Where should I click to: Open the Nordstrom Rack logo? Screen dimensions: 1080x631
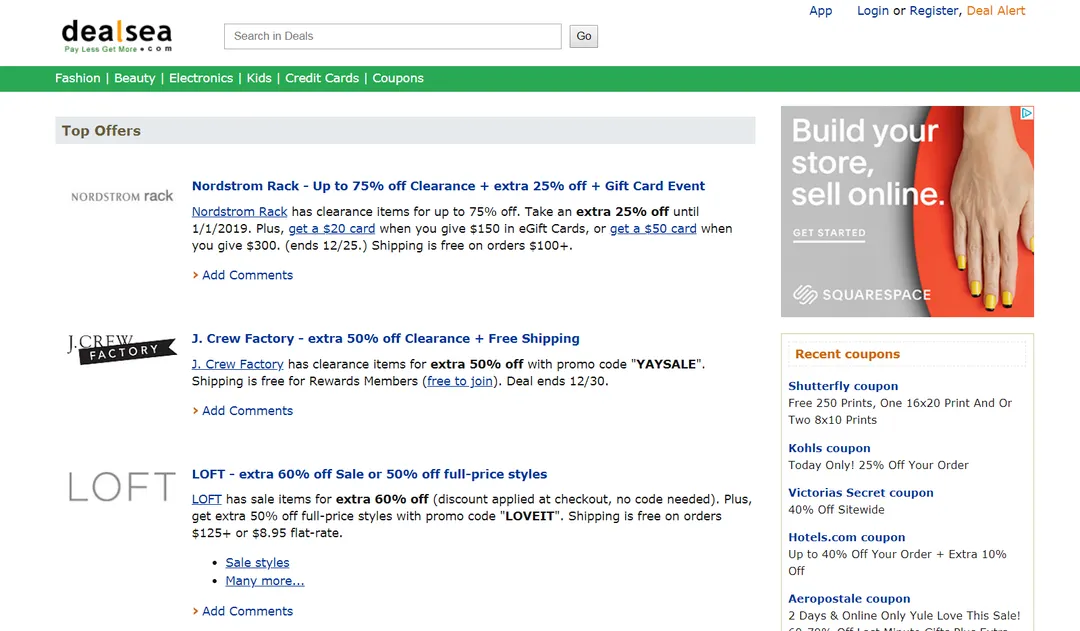122,196
